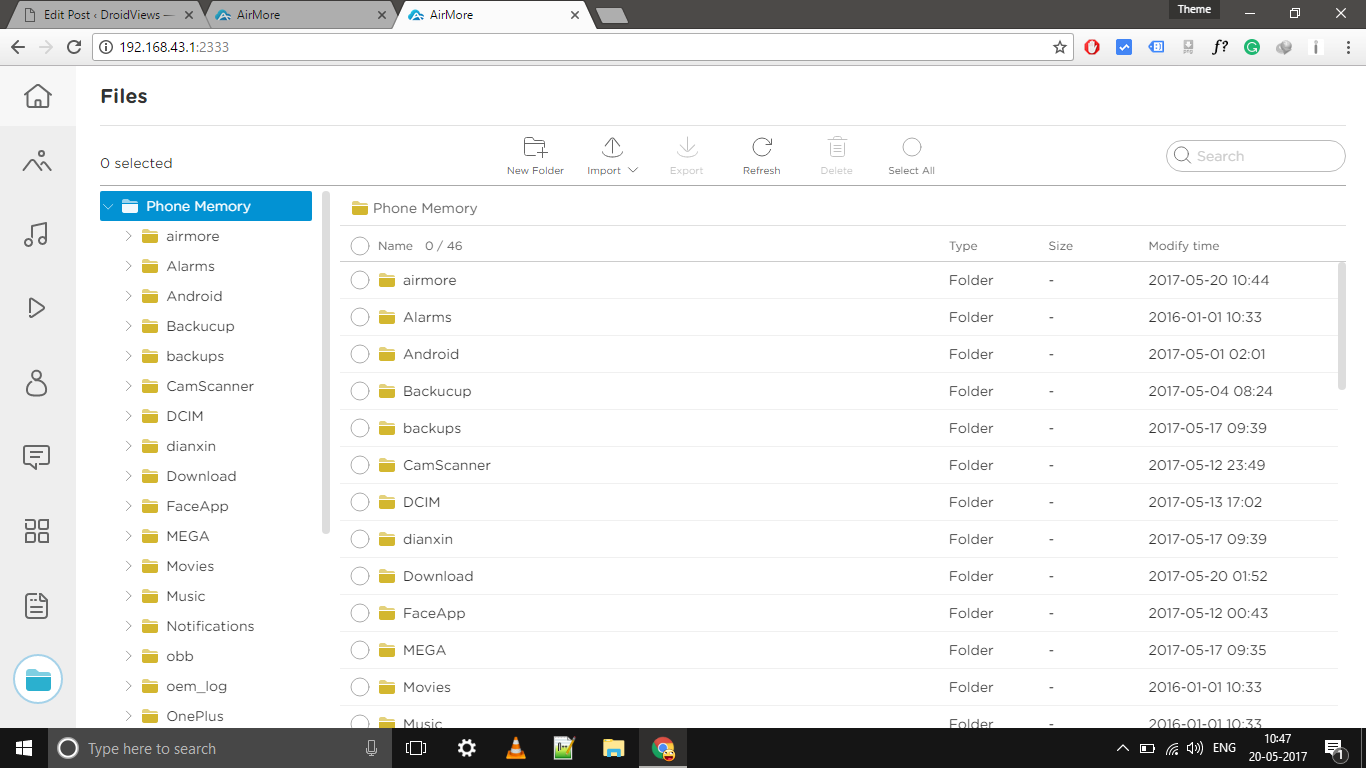This screenshot has width=1366, height=768.
Task: Open the Contacts section in sidebar
Action: pyautogui.click(x=37, y=383)
